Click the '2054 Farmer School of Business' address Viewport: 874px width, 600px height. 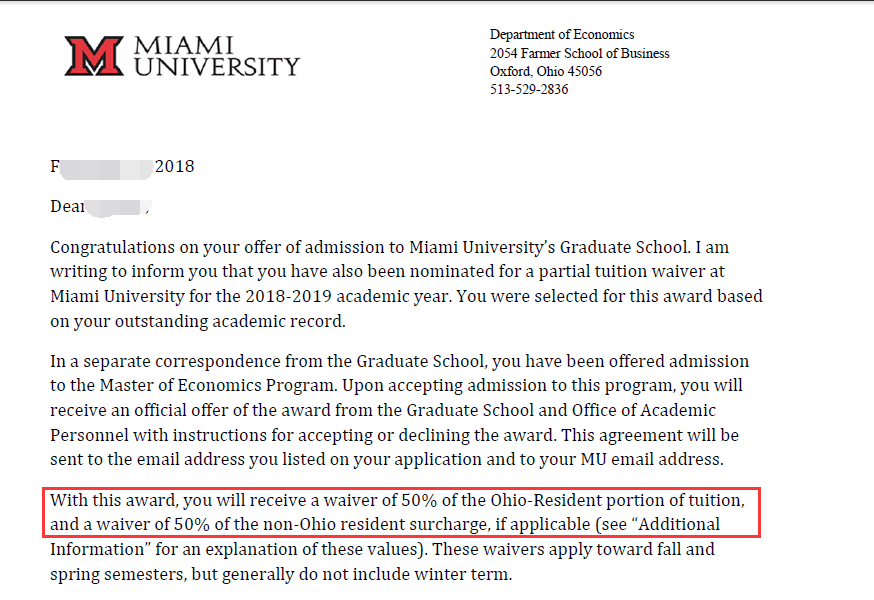(579, 53)
